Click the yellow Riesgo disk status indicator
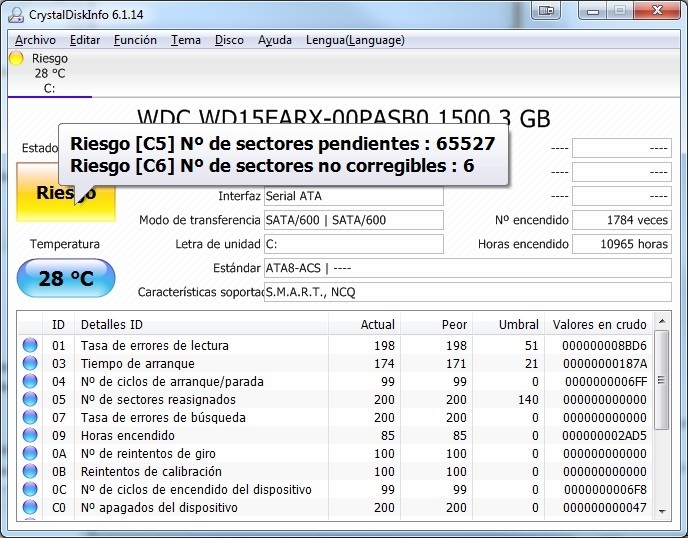Image resolution: width=688 pixels, height=538 pixels. point(16,58)
